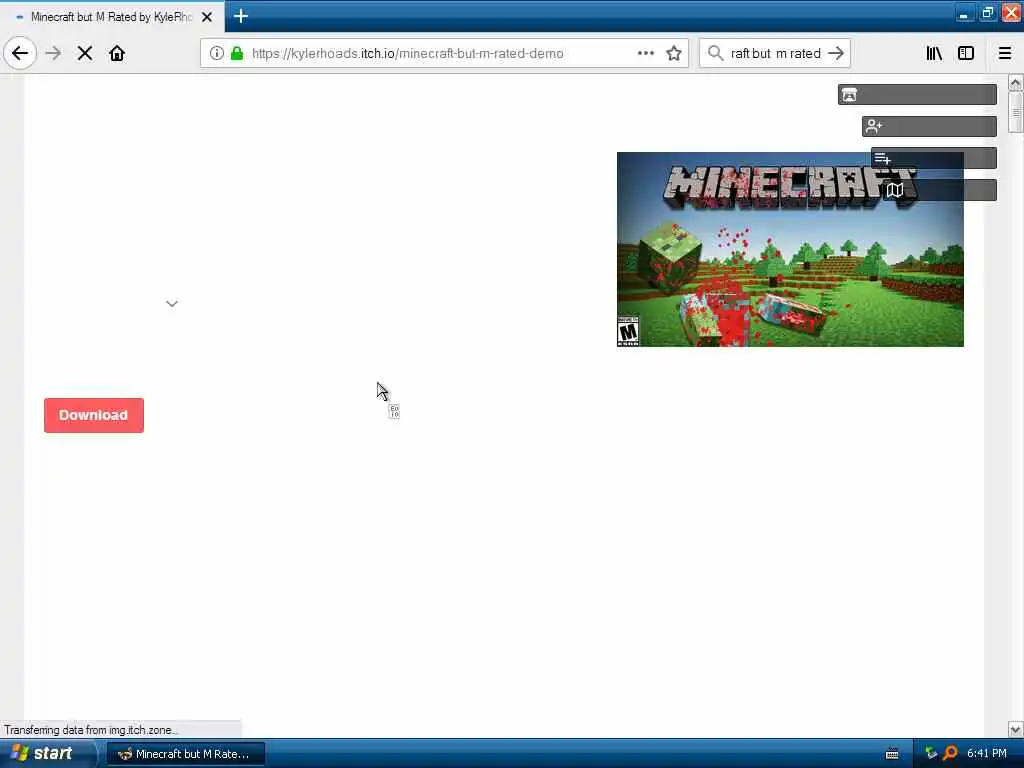The image size is (1024, 768).
Task: Click the scrollbar down arrow
Action: coord(1015,729)
